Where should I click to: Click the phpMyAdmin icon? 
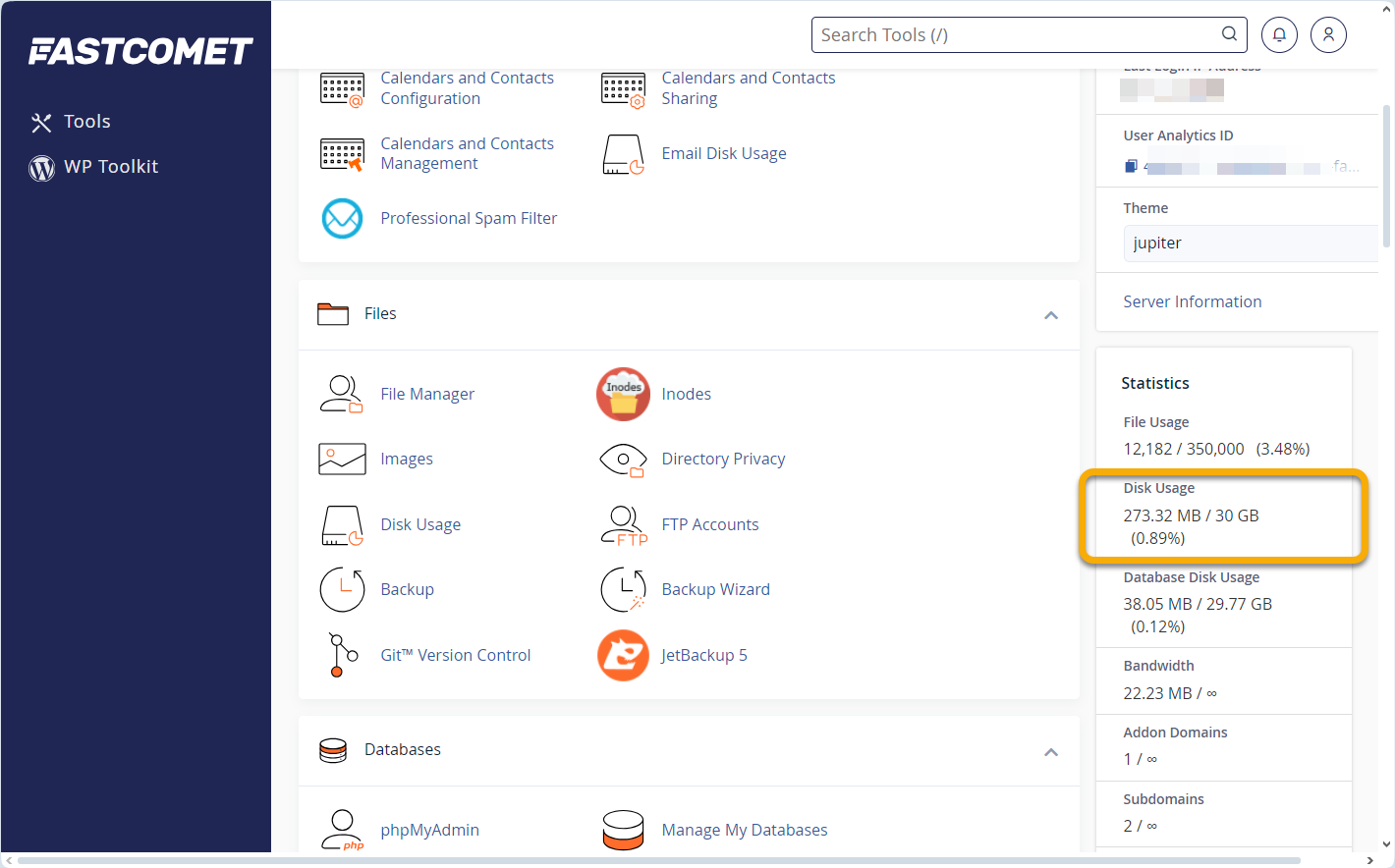[343, 830]
